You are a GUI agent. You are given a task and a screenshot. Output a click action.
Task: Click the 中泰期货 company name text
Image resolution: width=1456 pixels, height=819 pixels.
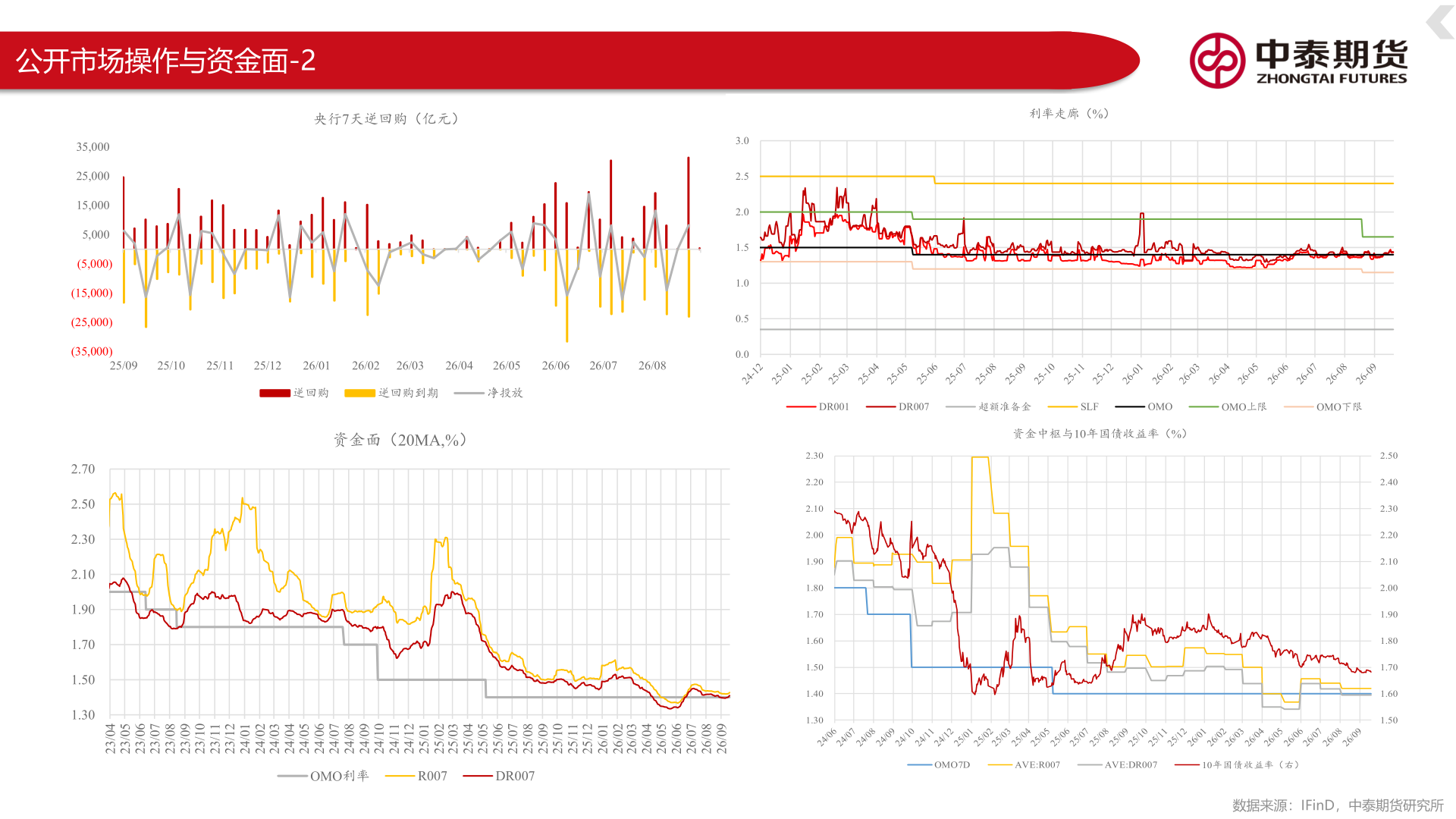tap(1332, 54)
